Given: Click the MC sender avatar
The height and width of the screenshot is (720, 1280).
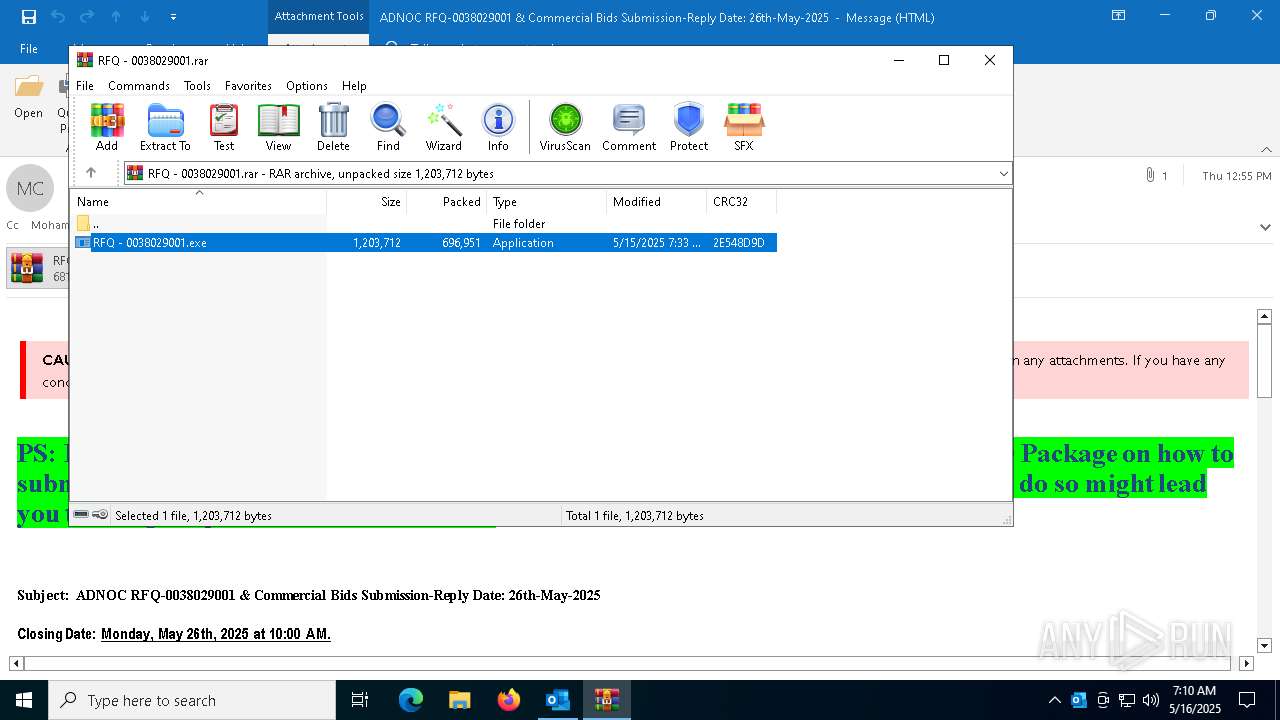Looking at the screenshot, I should (x=30, y=189).
